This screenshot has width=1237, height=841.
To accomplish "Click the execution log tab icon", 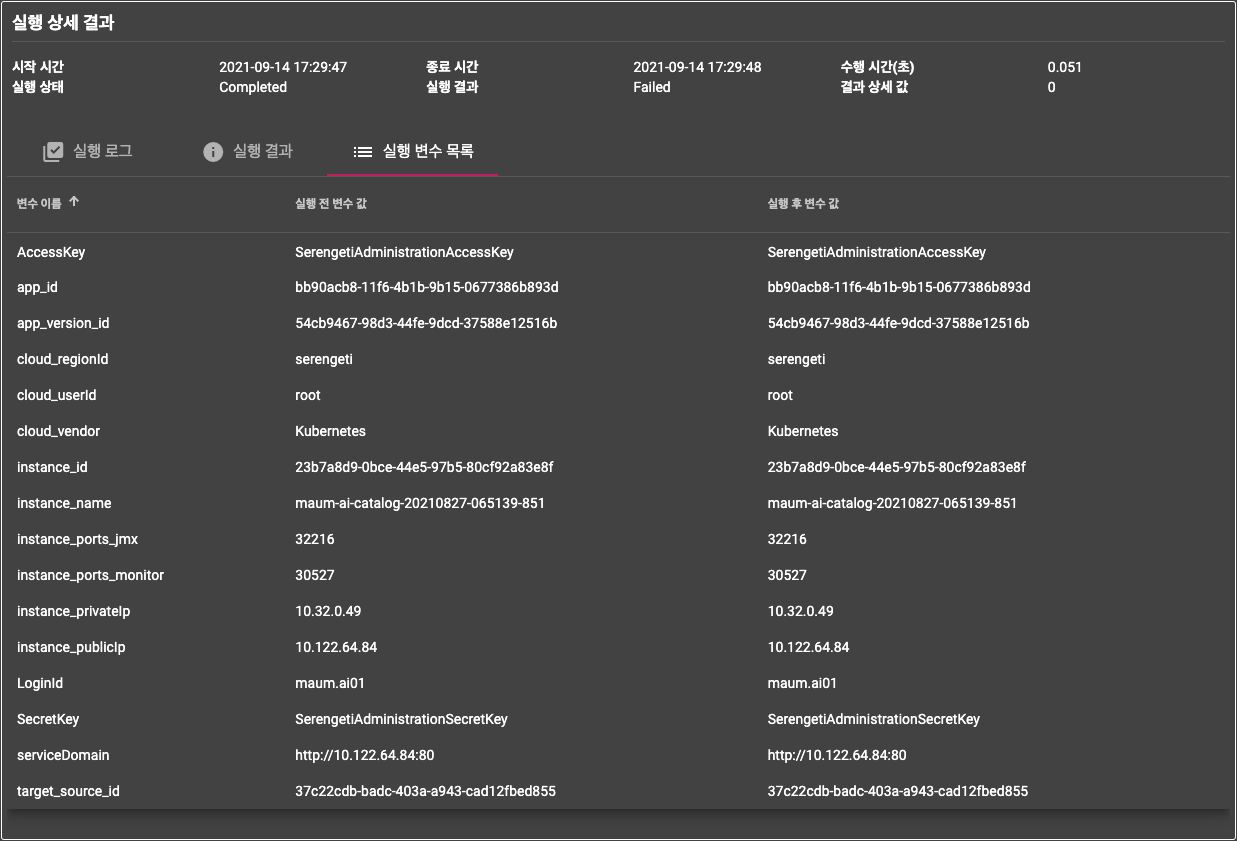I will (53, 152).
